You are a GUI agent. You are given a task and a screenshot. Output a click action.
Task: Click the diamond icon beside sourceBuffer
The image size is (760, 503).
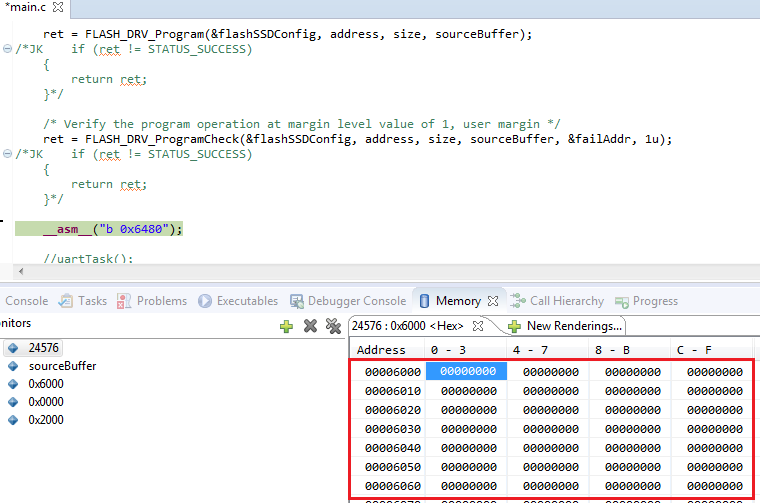coord(13,366)
